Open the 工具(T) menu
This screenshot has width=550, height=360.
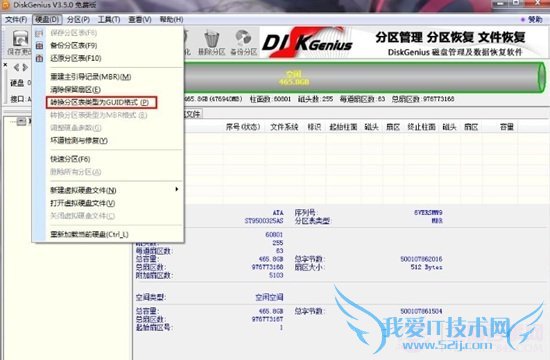tap(109, 19)
